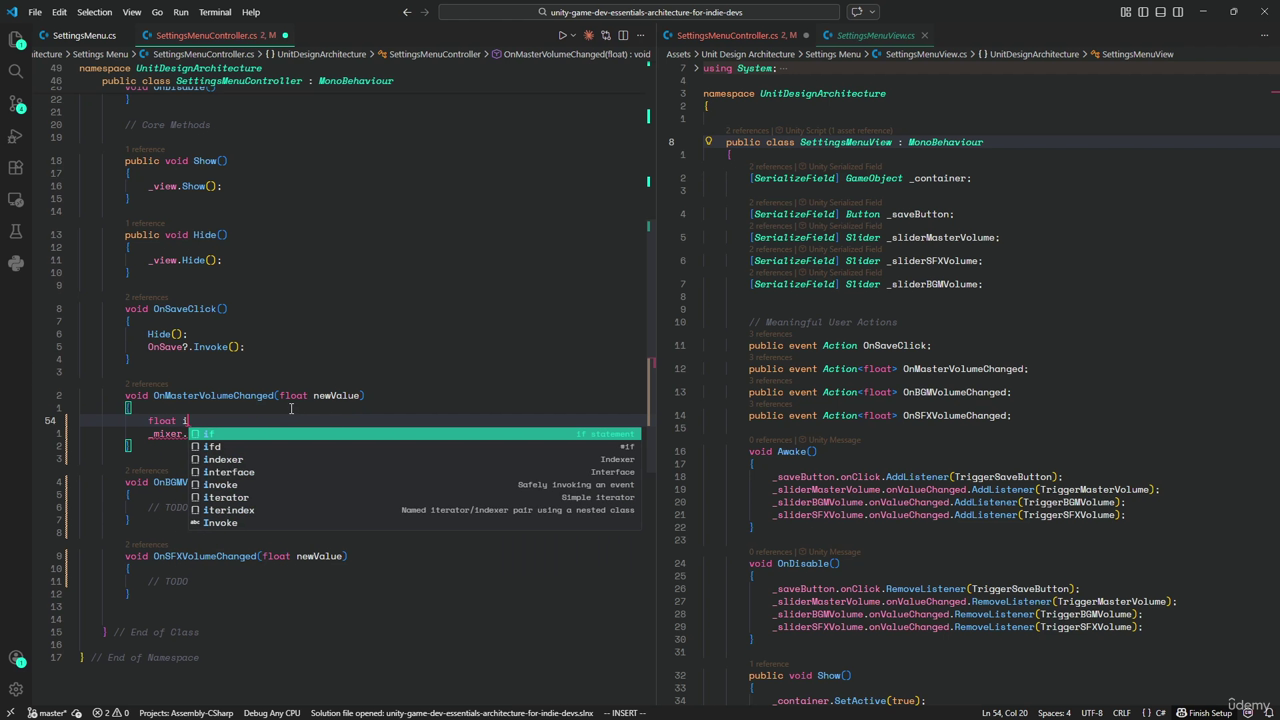Open the Terminal menu

pyautogui.click(x=215, y=12)
